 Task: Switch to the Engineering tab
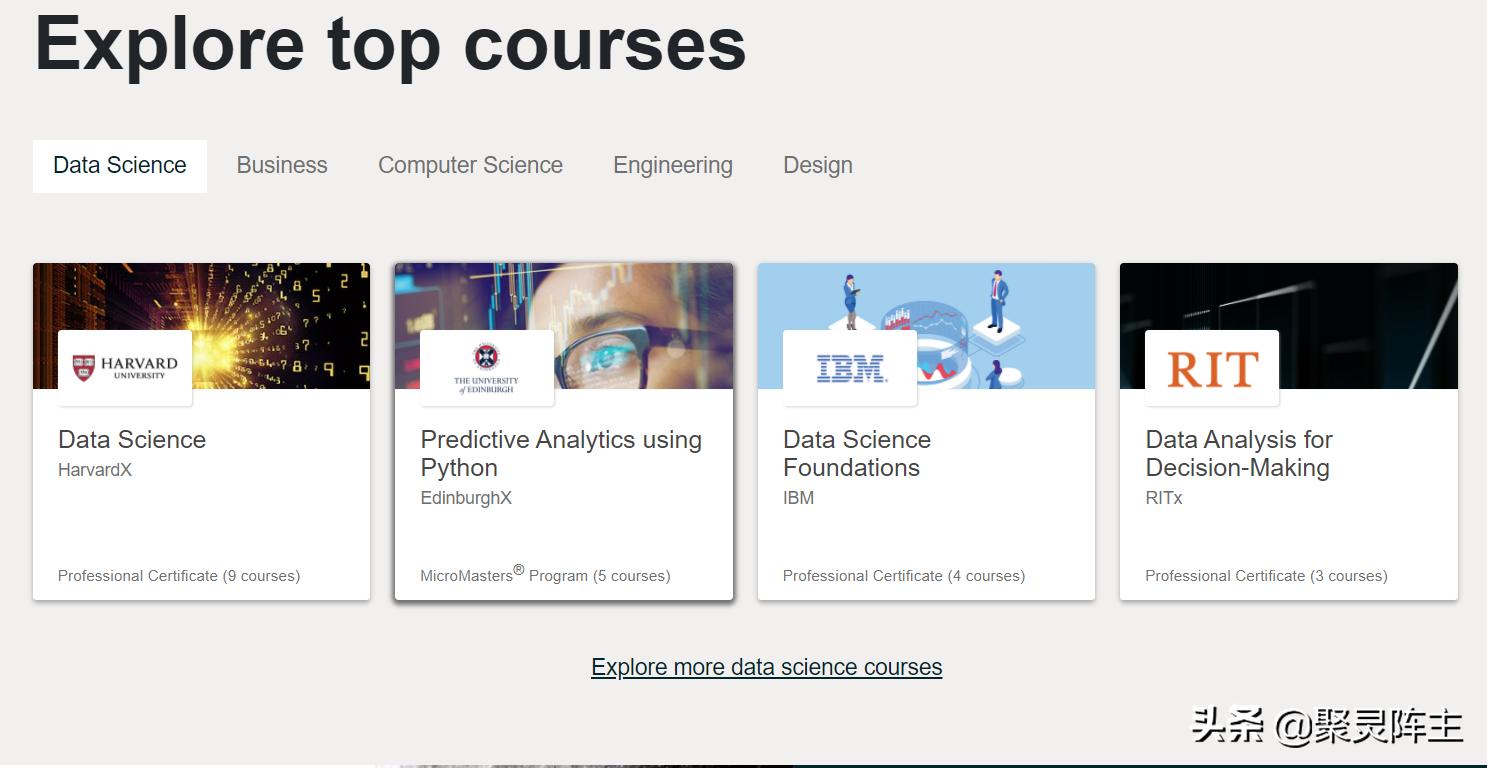pyautogui.click(x=673, y=166)
